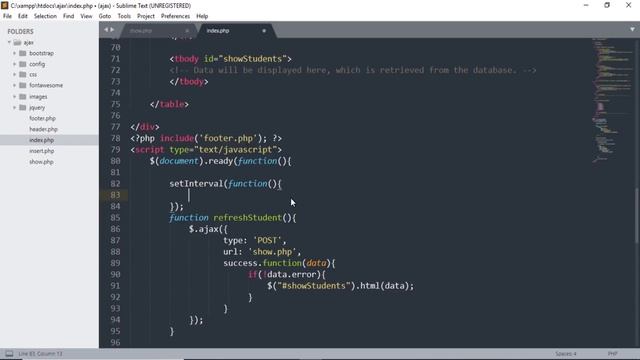Click the minimap code preview
This screenshot has height=360, width=640.
pyautogui.click(x=611, y=100)
